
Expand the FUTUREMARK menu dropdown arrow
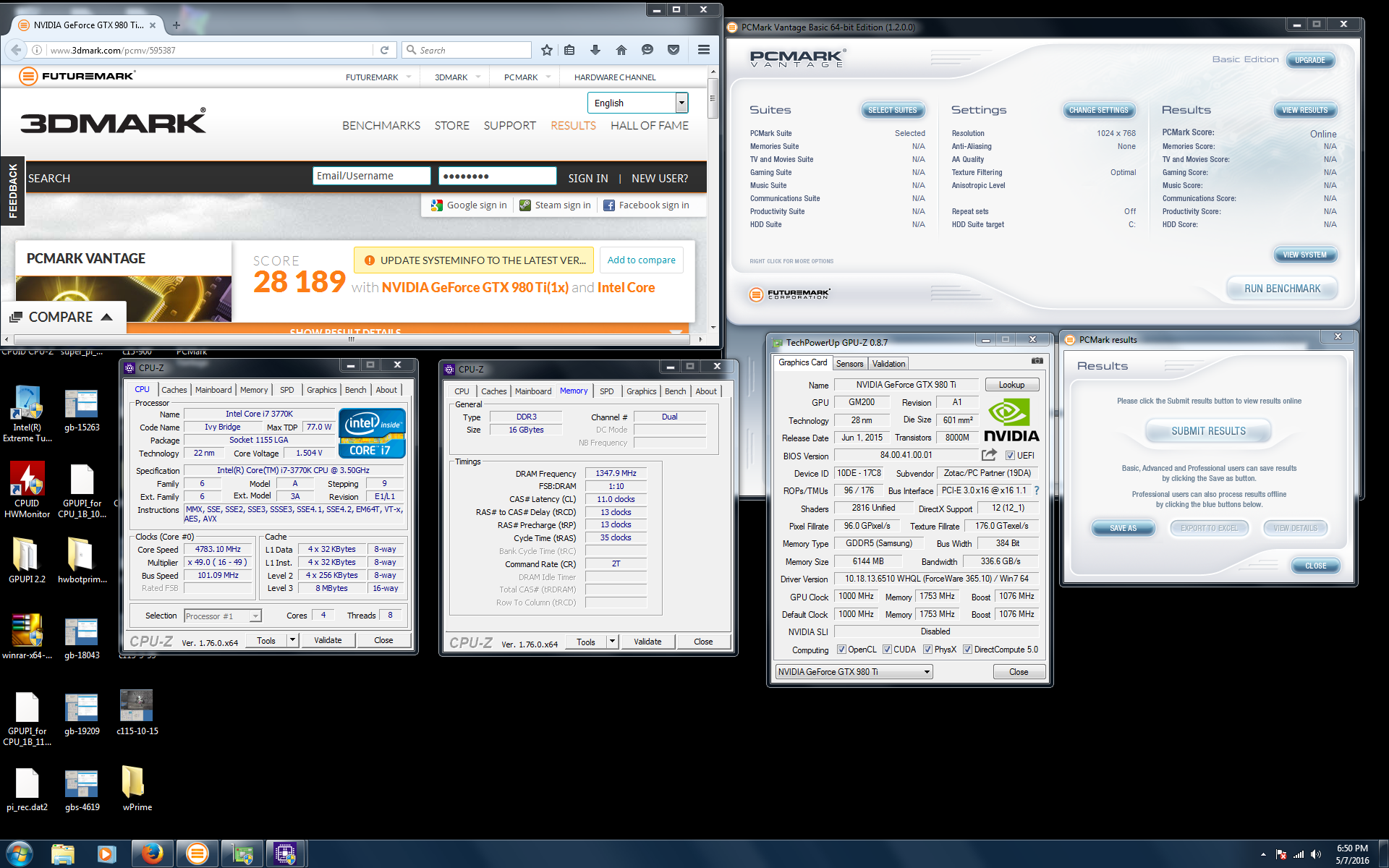pyautogui.click(x=409, y=77)
